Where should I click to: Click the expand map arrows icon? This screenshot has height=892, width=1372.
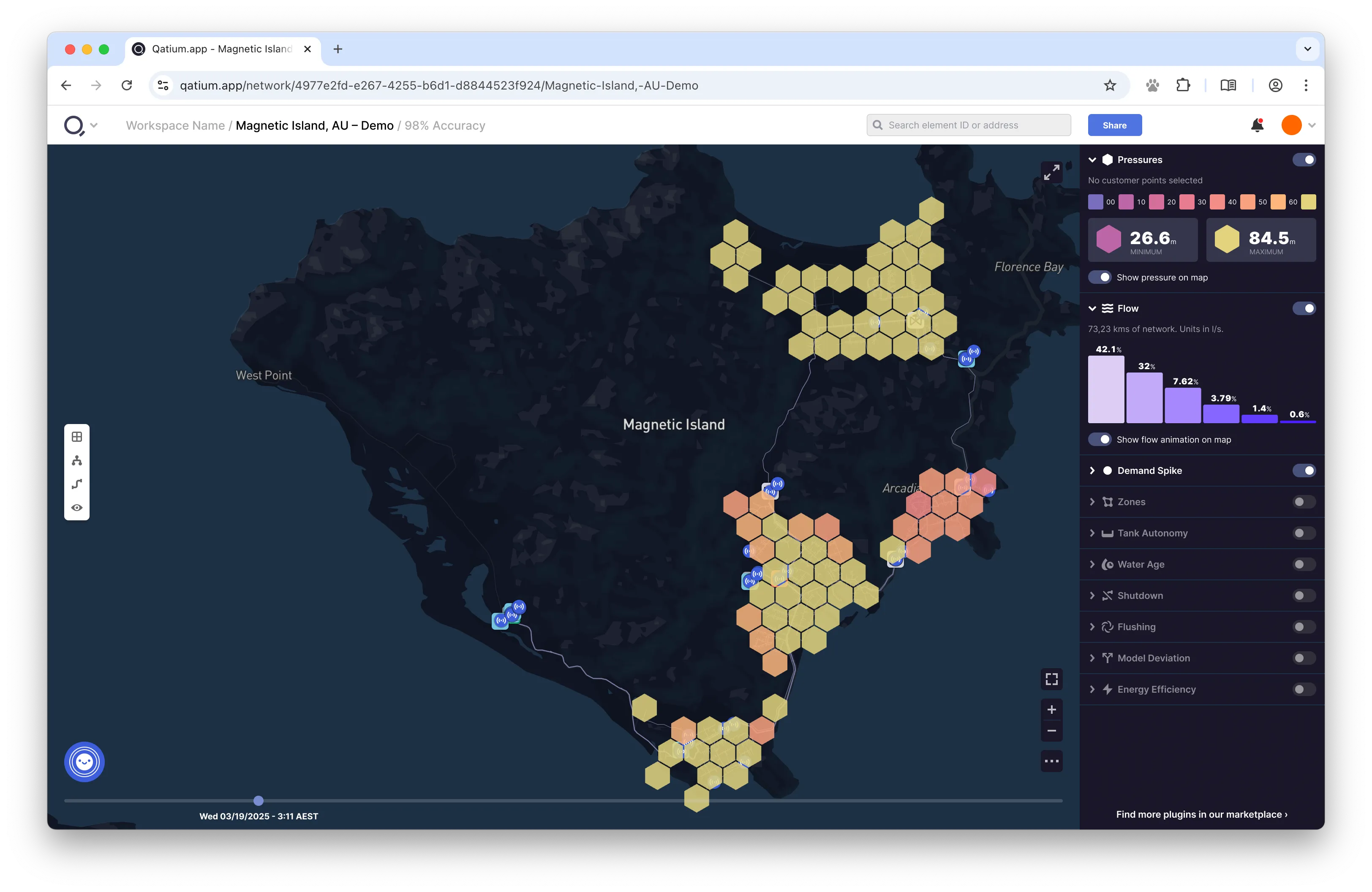(1051, 172)
